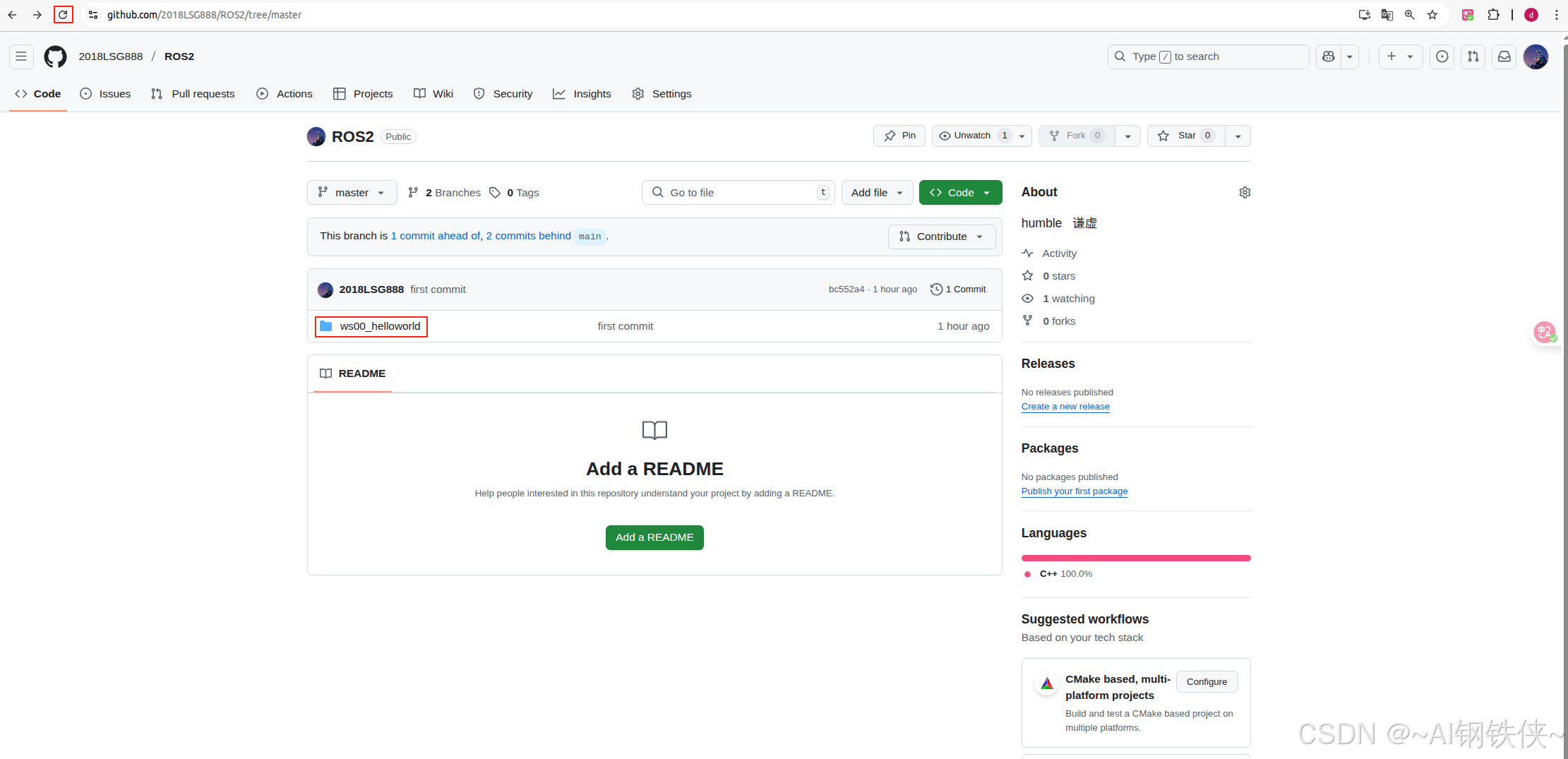Image resolution: width=1568 pixels, height=759 pixels.
Task: Open the site information icon in address bar
Action: tap(92, 15)
